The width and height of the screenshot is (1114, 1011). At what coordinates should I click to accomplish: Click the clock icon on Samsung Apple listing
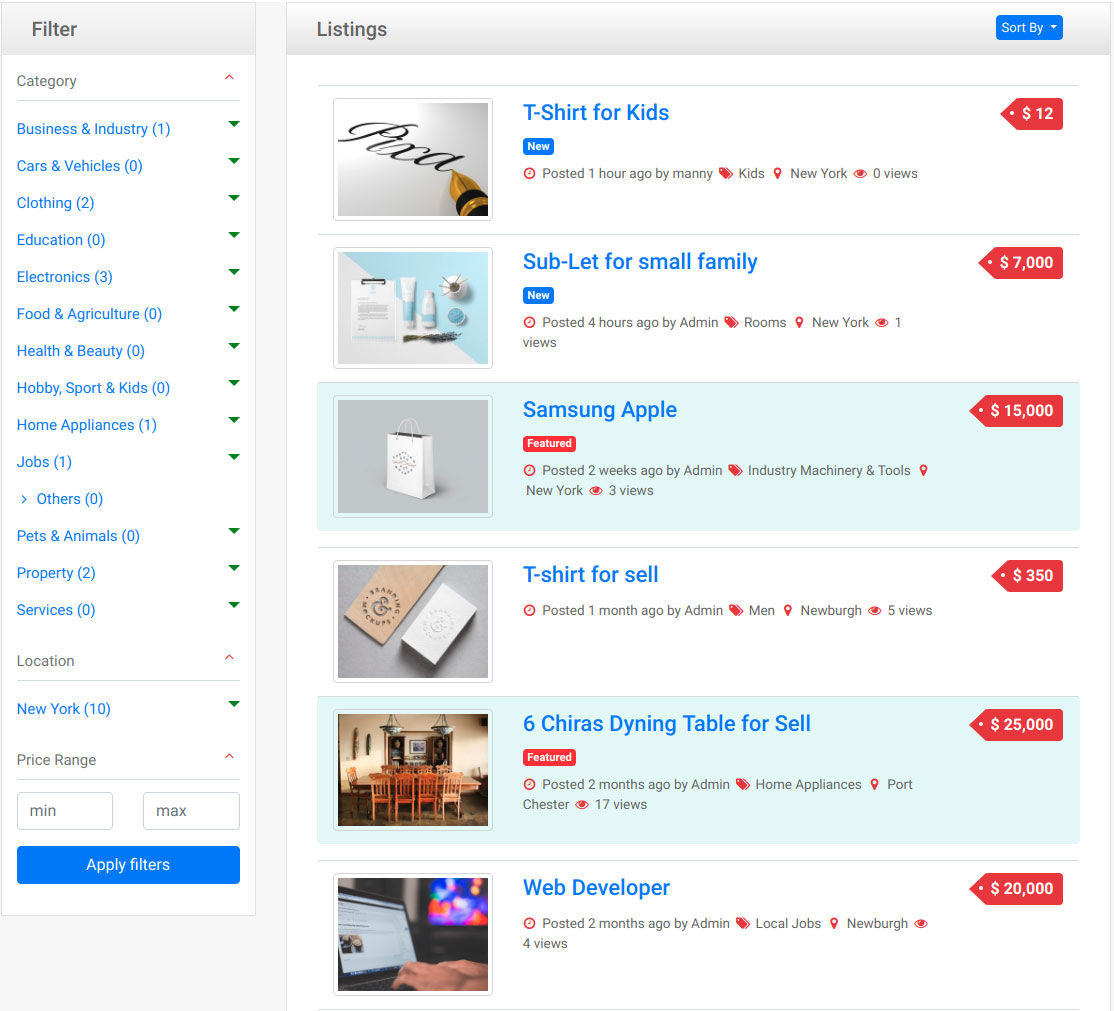[x=529, y=470]
